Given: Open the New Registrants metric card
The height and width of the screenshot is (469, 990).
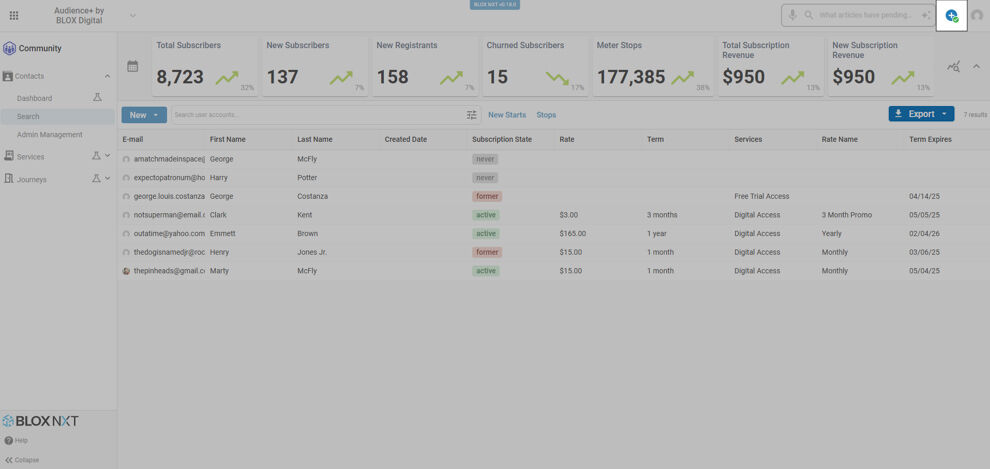Looking at the screenshot, I should pos(425,66).
